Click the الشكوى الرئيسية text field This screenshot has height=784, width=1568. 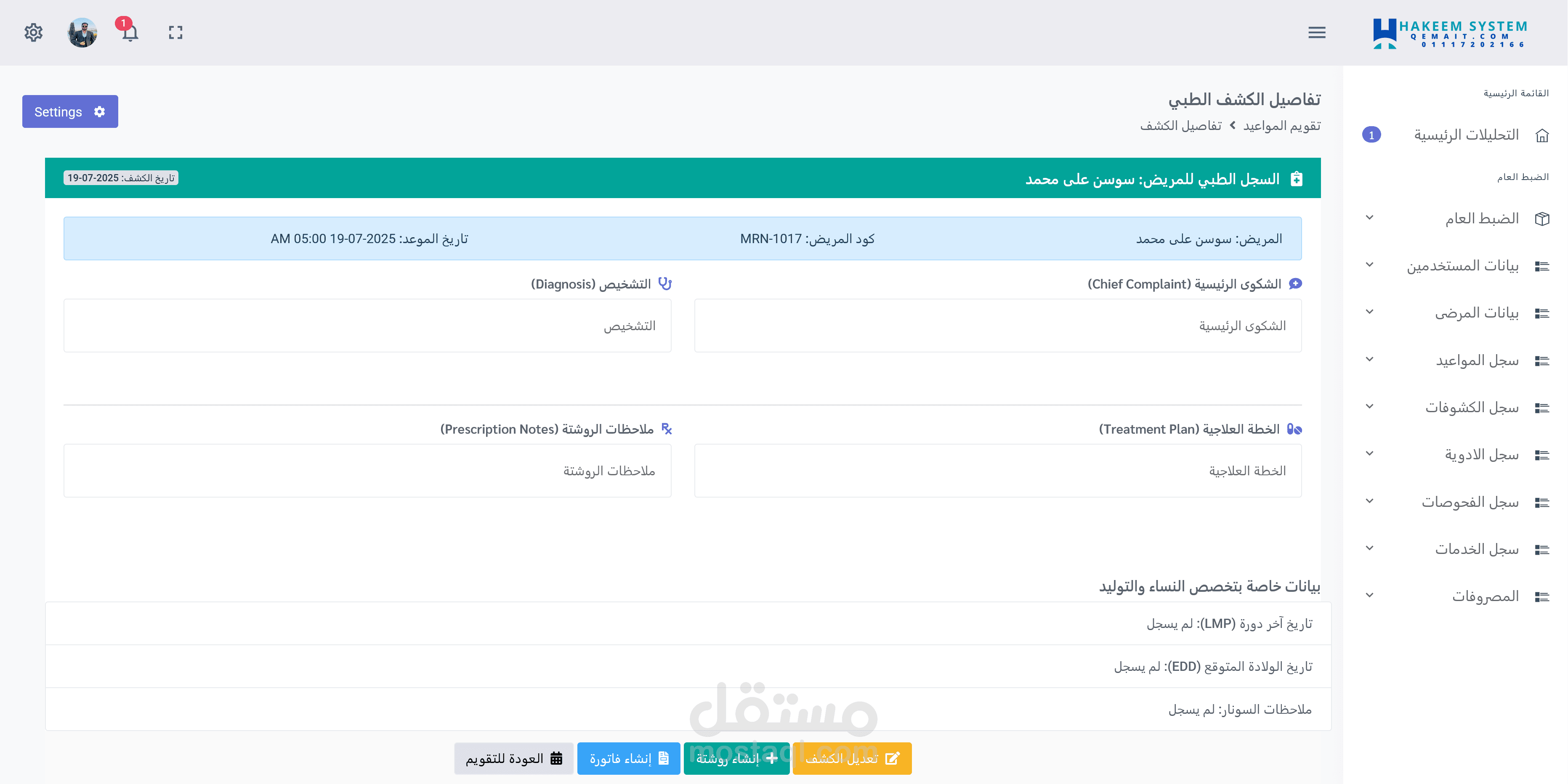(x=998, y=326)
